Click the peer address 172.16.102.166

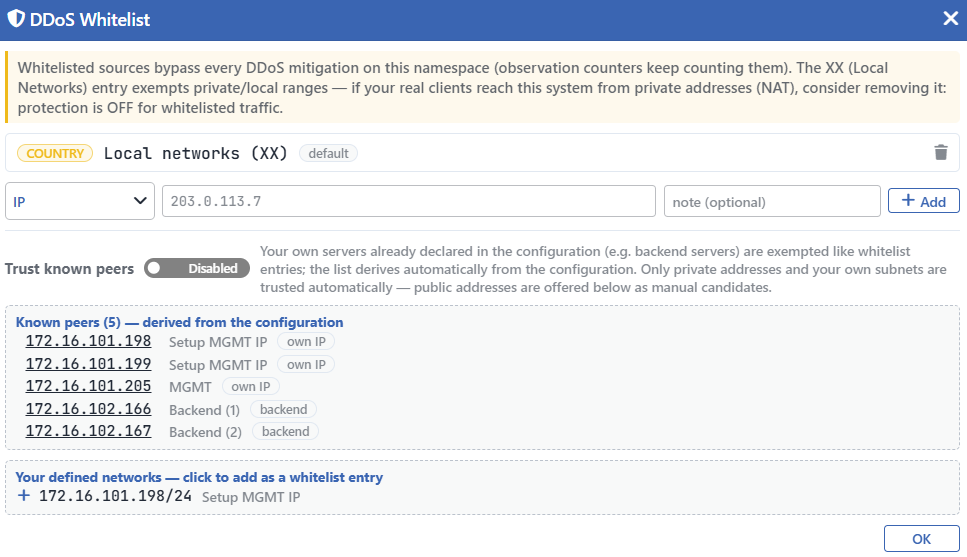coord(88,409)
